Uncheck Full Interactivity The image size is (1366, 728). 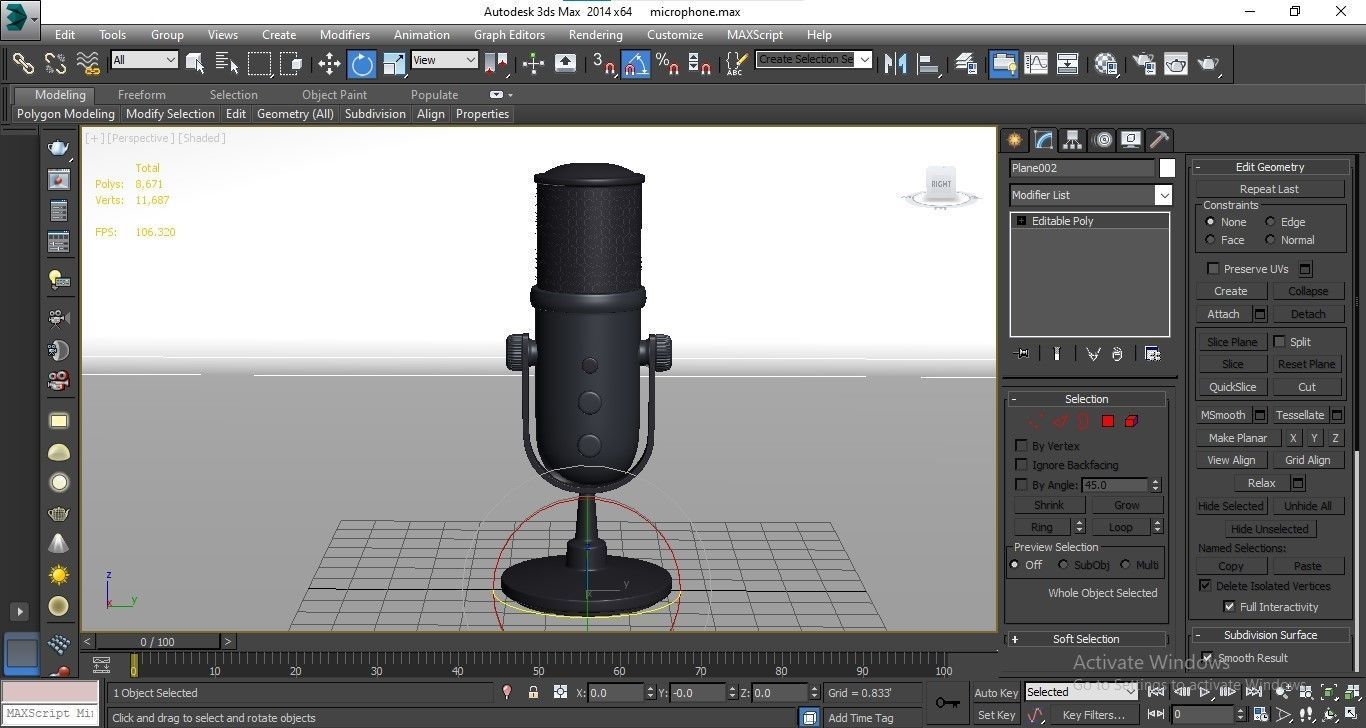click(x=1229, y=607)
